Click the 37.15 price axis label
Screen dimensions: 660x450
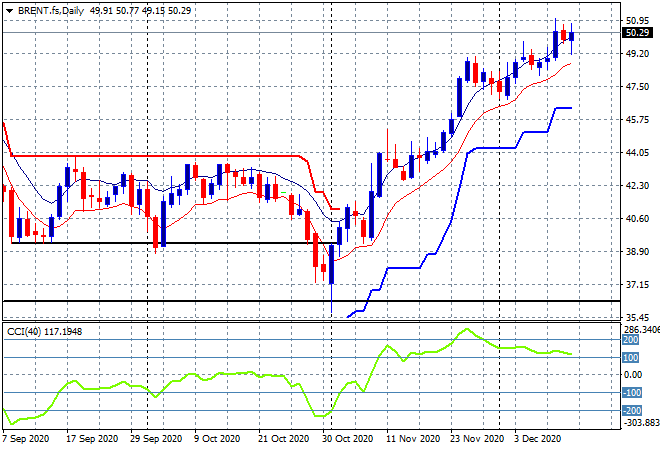[x=637, y=285]
